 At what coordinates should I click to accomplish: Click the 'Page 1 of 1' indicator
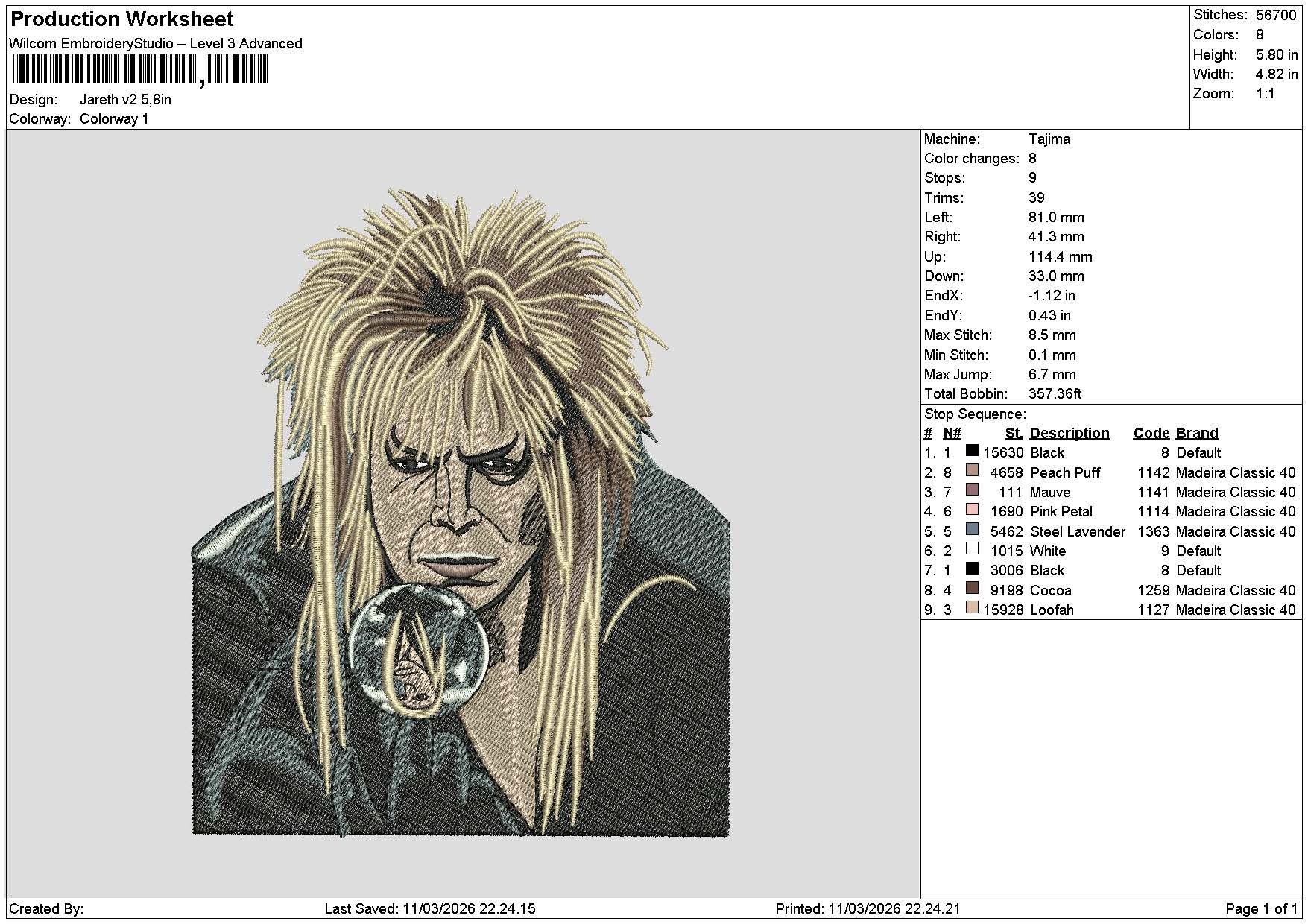[1262, 909]
